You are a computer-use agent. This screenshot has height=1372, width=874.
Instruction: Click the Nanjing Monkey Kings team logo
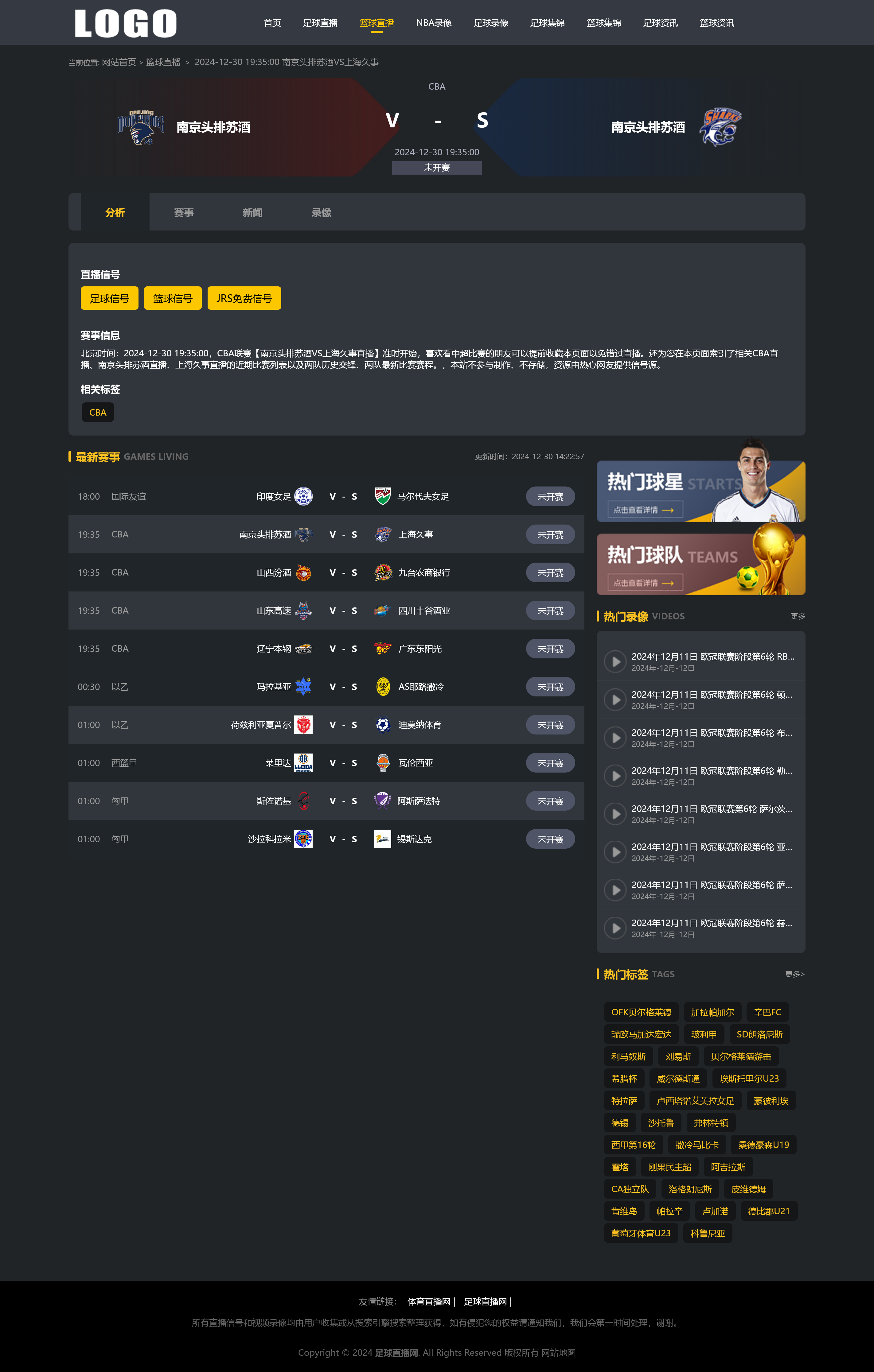141,127
